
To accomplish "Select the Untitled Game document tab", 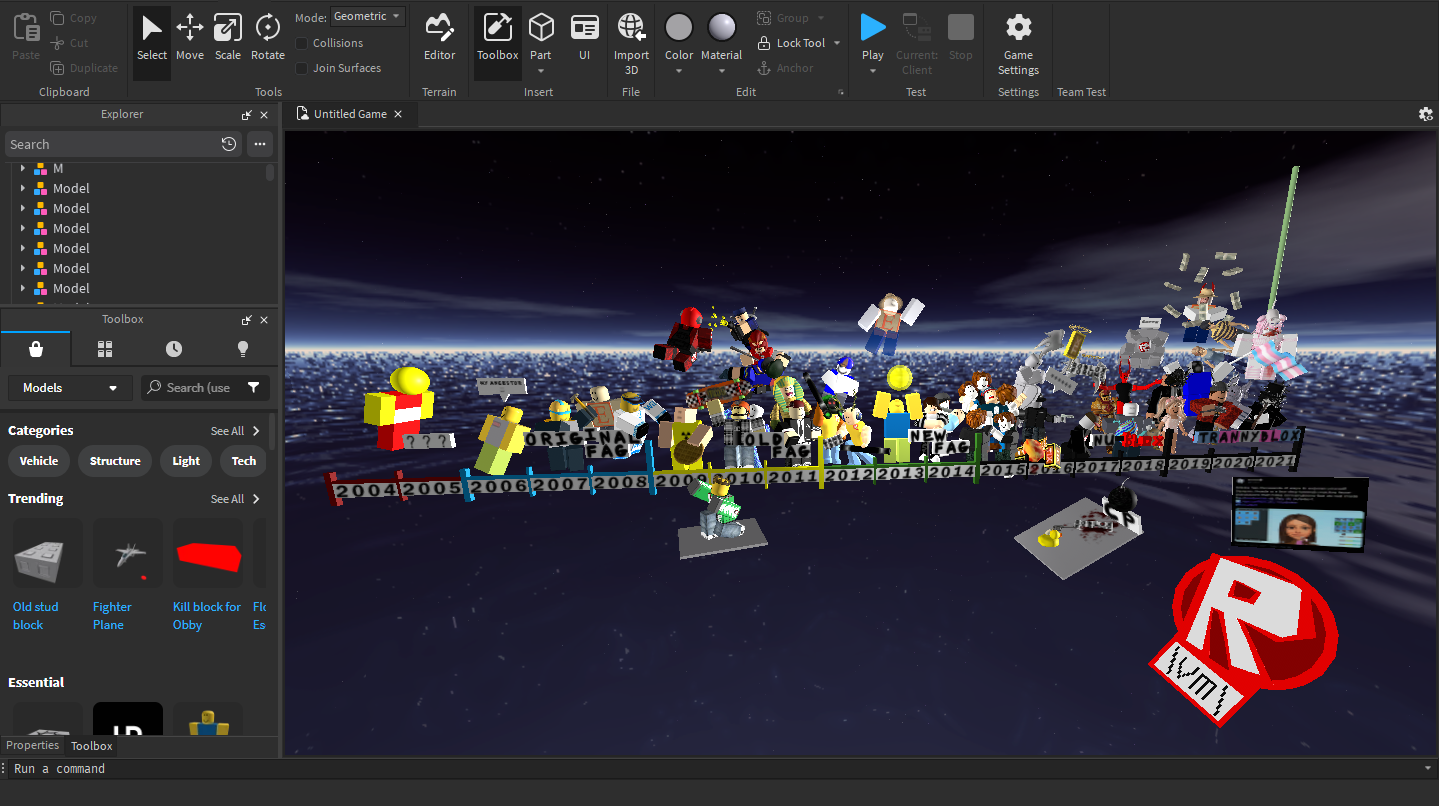I will click(x=350, y=114).
